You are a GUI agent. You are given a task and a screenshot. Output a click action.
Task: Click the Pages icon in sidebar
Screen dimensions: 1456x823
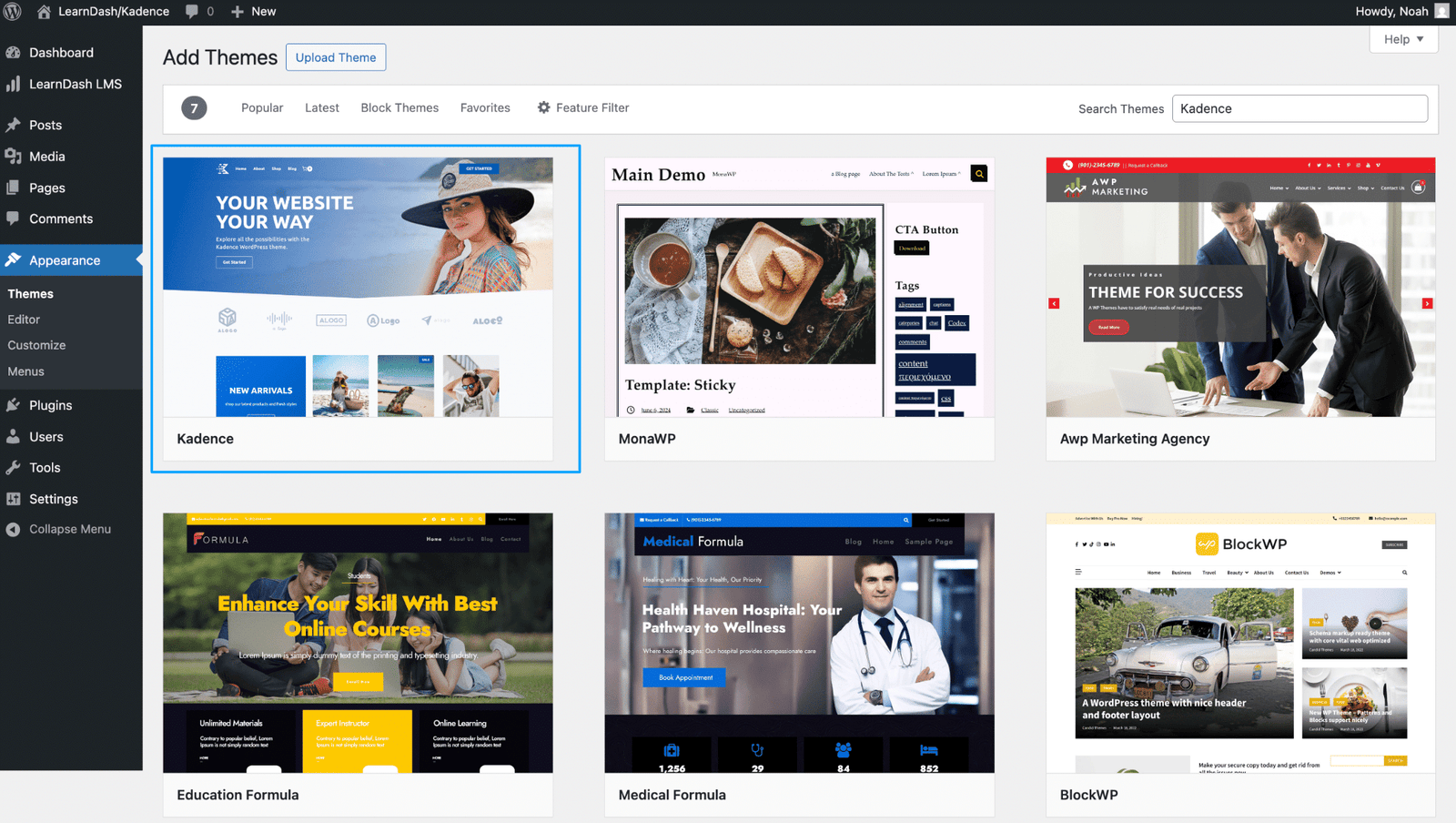coord(13,188)
